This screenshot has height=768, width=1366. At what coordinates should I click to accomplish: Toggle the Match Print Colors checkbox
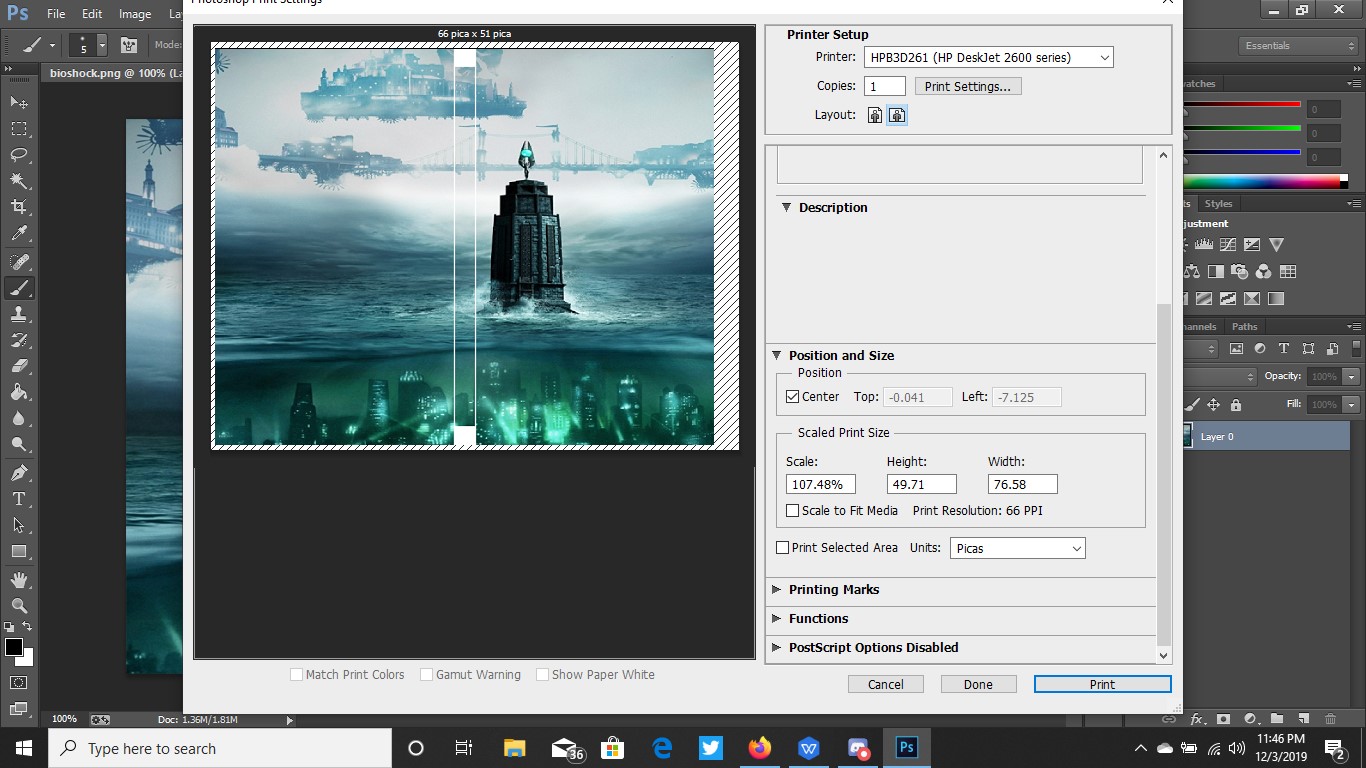coord(296,675)
